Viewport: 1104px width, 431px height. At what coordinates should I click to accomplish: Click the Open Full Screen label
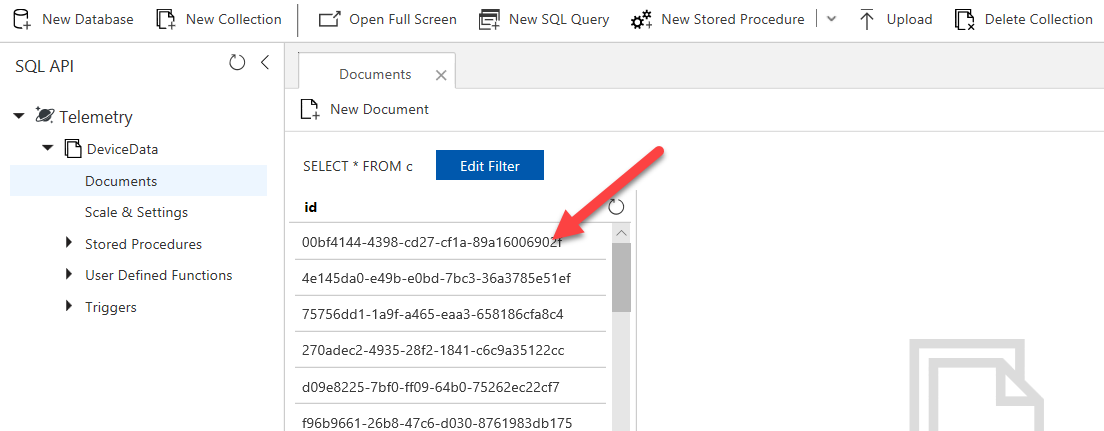point(403,19)
